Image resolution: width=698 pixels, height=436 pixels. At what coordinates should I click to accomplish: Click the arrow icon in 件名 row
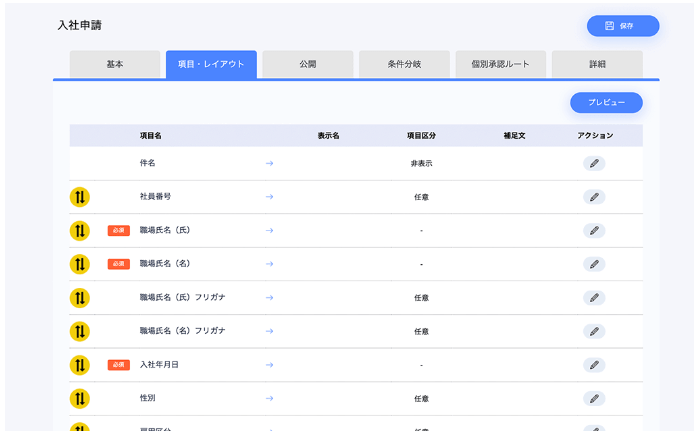[x=269, y=163]
